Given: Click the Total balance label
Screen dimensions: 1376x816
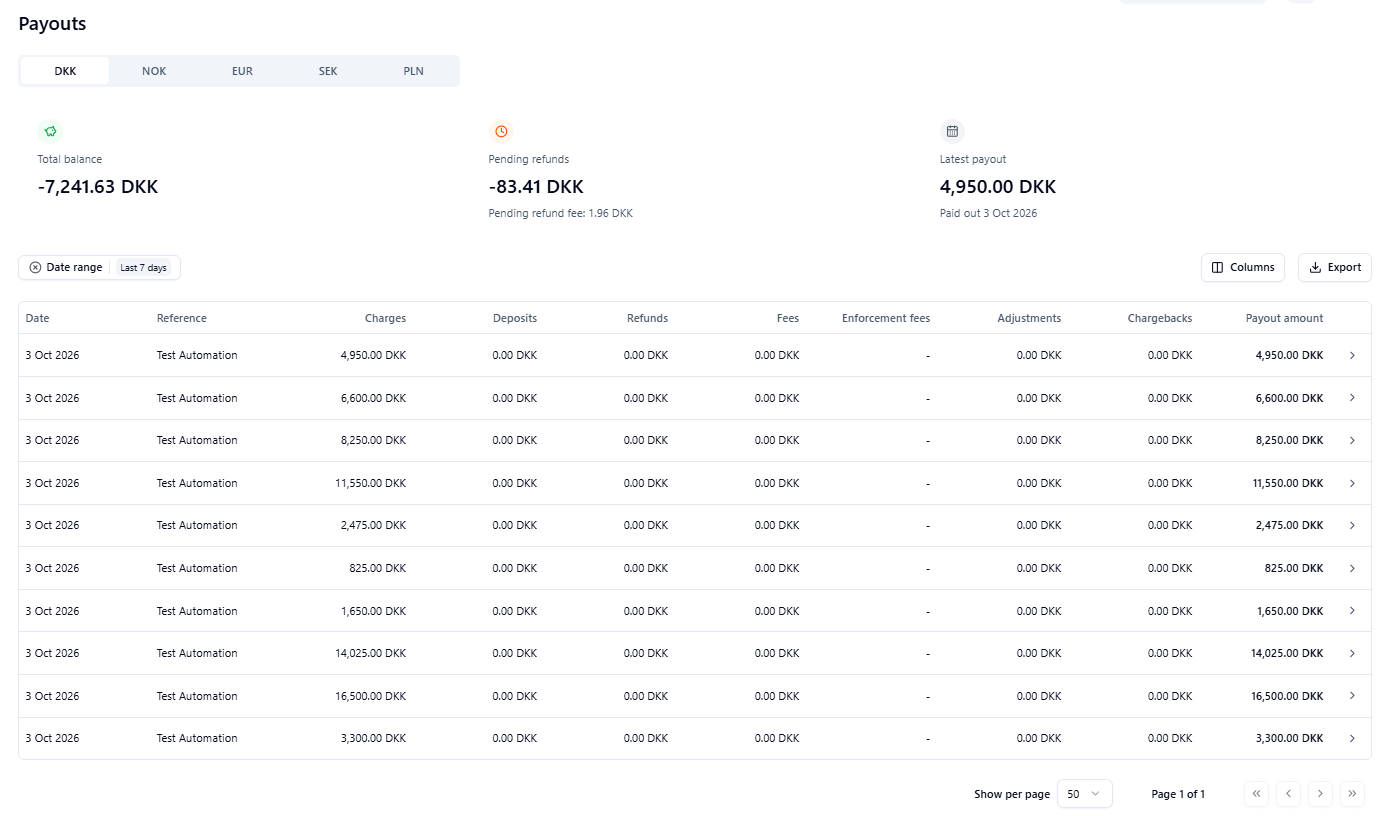Looking at the screenshot, I should [x=70, y=159].
